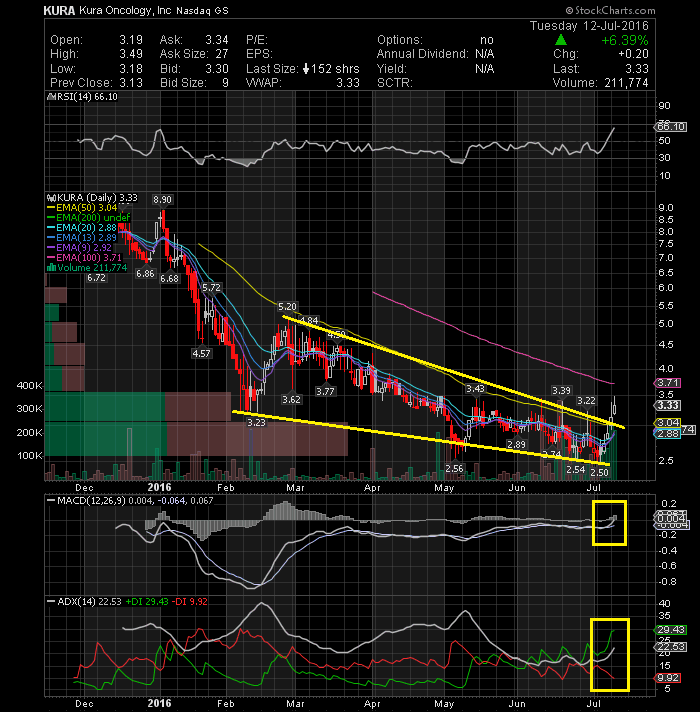
Task: Click Mar on the price chart date axis
Action: click(295, 488)
